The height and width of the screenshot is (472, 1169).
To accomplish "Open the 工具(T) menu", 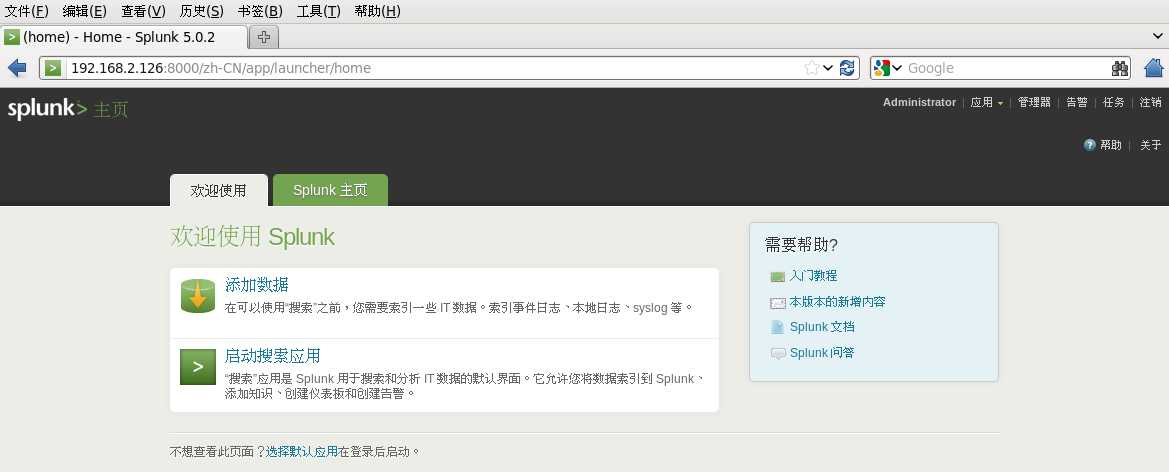I will point(318,11).
